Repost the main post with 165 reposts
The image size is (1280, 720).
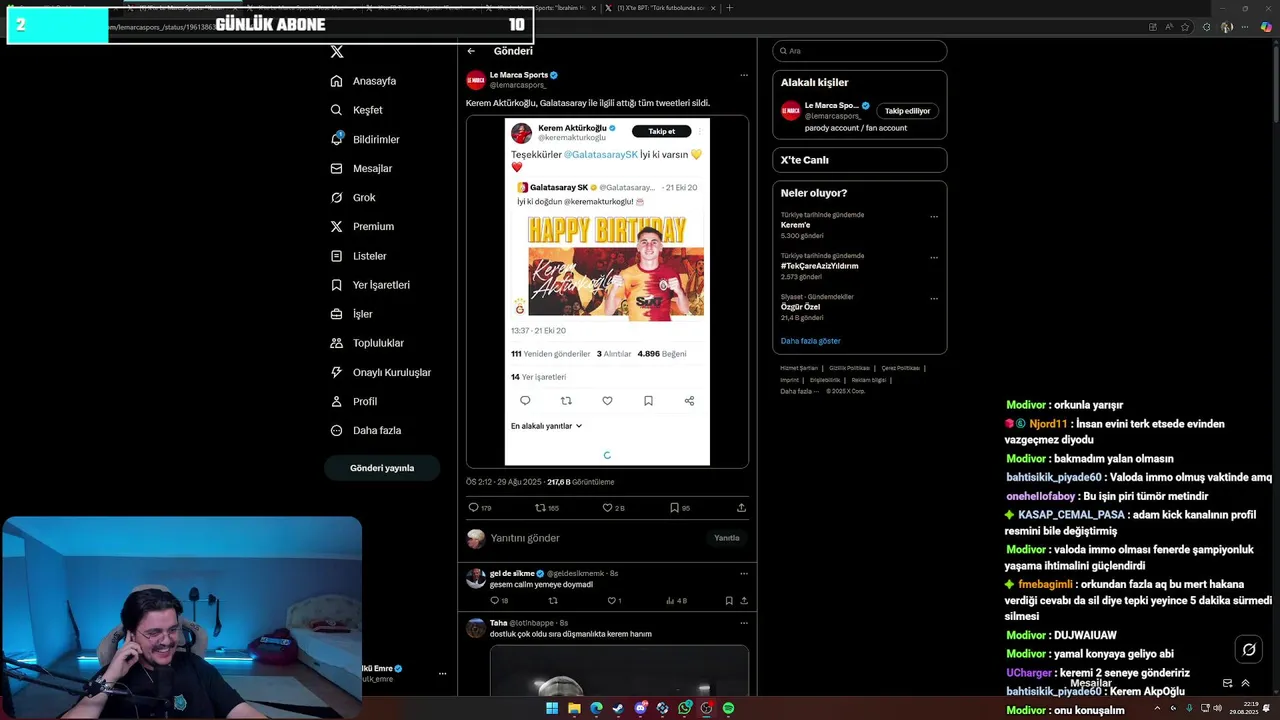point(547,508)
